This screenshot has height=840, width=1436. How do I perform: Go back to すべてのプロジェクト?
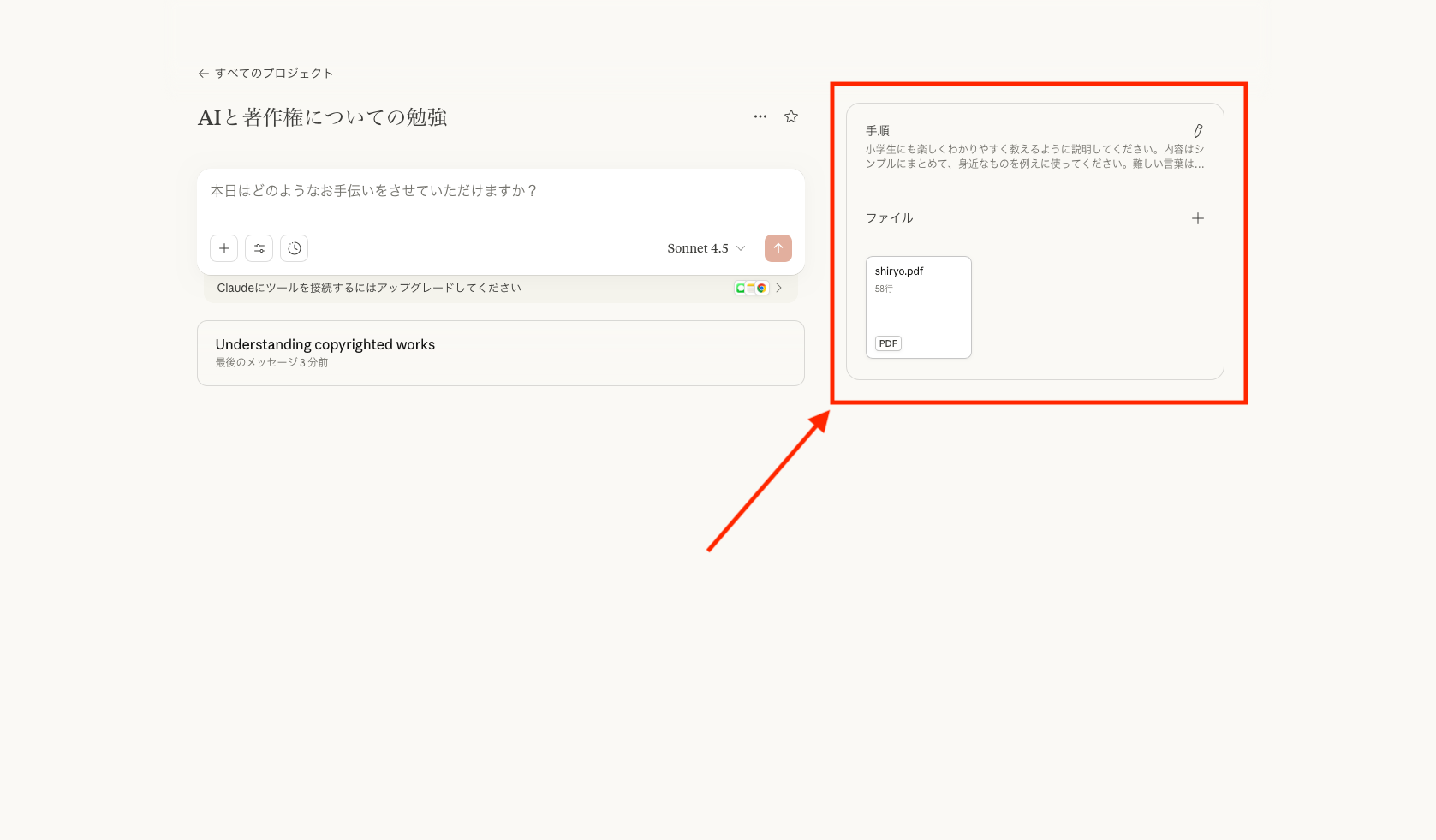(x=265, y=74)
